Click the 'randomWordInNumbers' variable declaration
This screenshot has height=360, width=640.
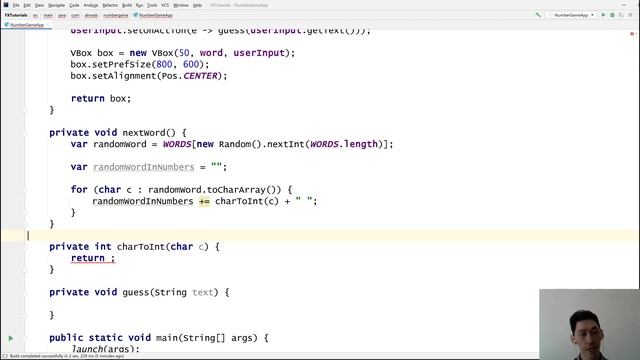(144, 167)
